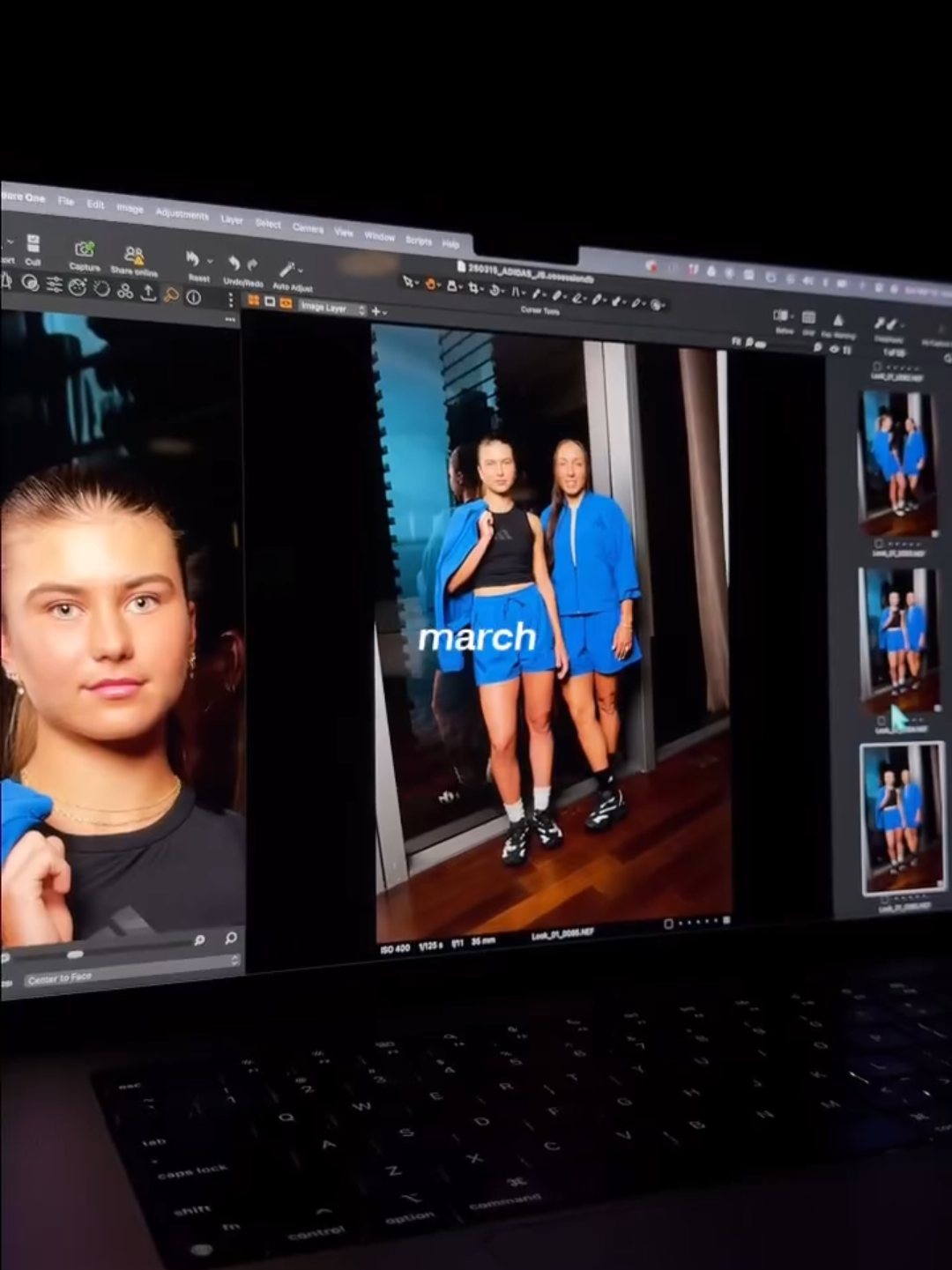The width and height of the screenshot is (952, 1270).
Task: Open the focus panel ellipsis menu
Action: pos(231,319)
